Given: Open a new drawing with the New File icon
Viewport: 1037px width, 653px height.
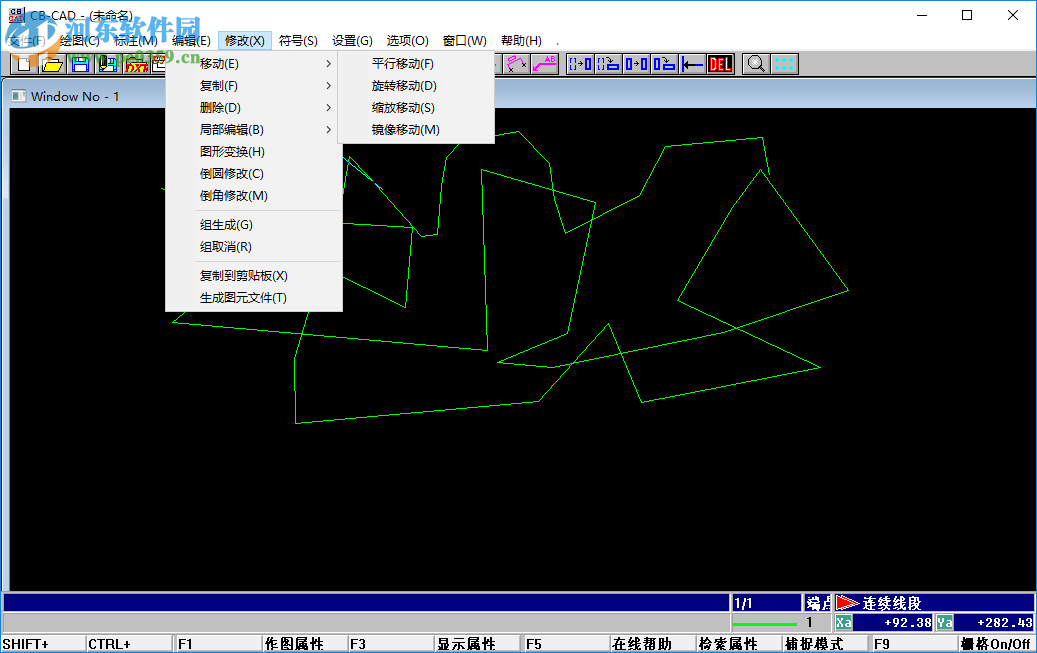Looking at the screenshot, I should tap(22, 63).
